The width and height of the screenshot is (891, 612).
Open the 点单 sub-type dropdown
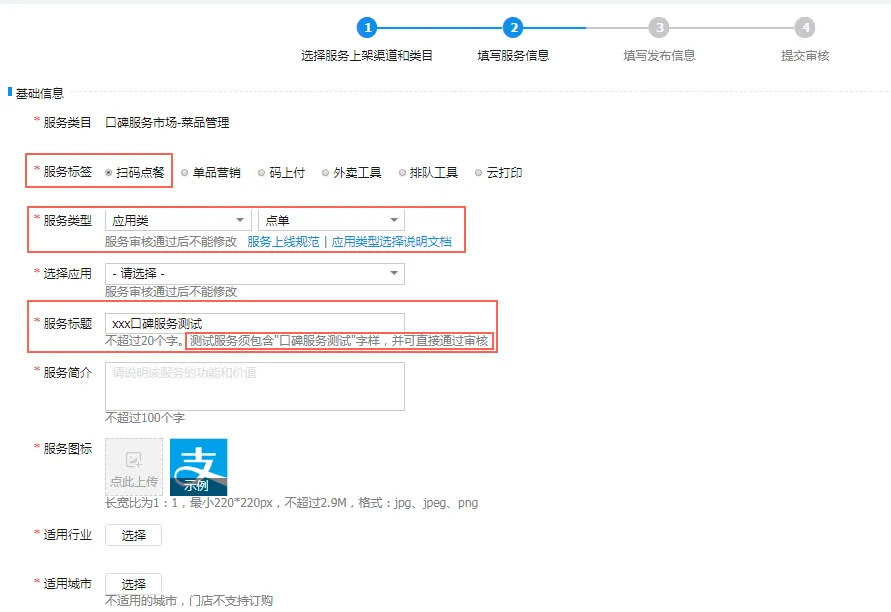coord(331,220)
